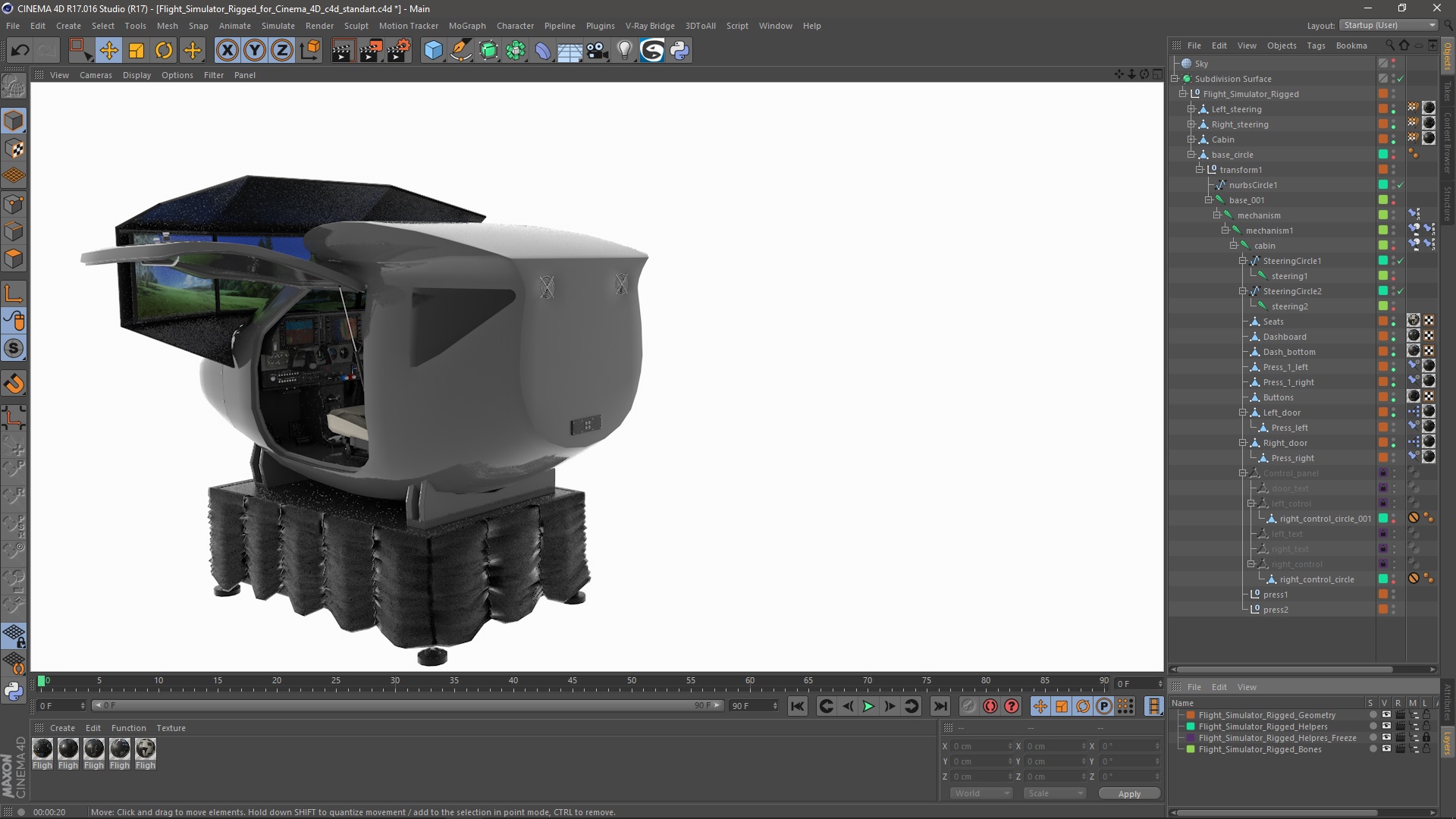Open the Simulate menu
1456x819 pixels.
(278, 26)
